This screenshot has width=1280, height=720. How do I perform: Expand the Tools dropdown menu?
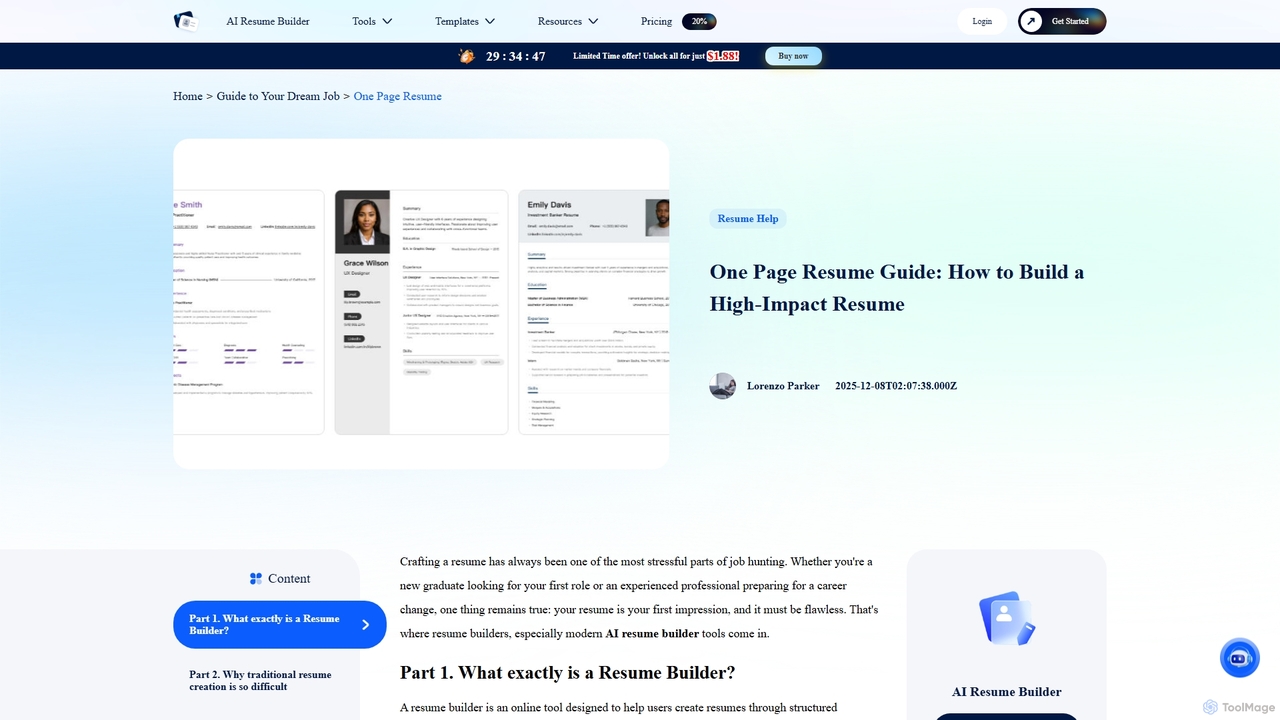(372, 21)
